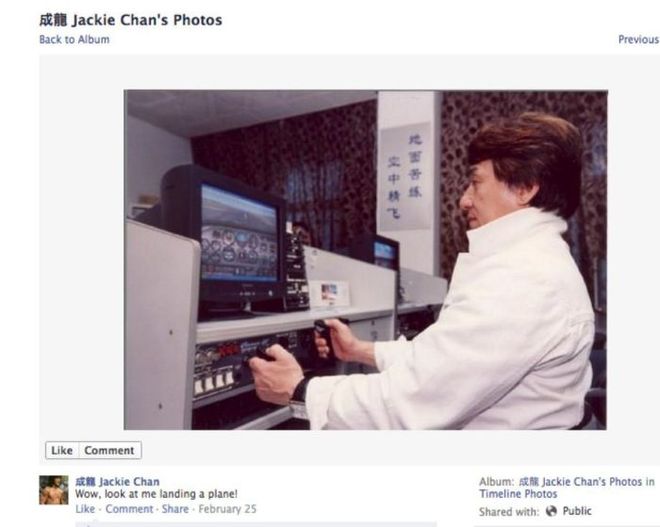Open the Timeline Photos album link

(518, 494)
